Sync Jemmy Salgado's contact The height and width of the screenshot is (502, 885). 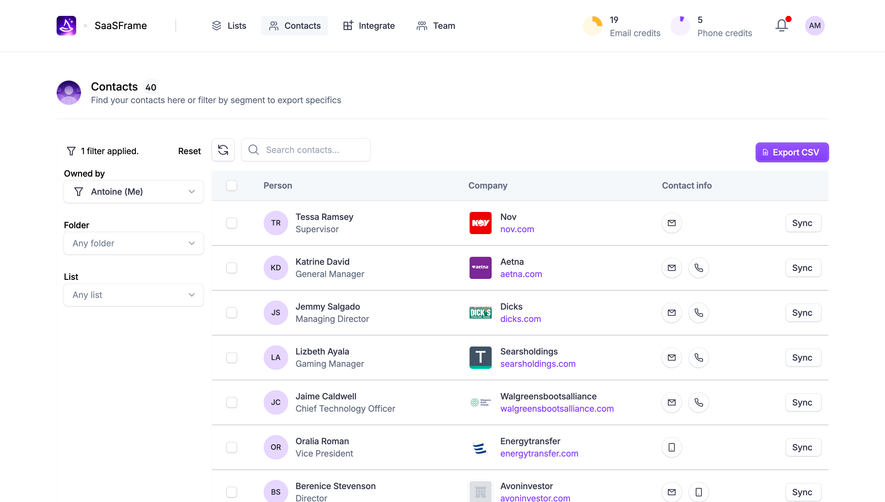point(803,312)
